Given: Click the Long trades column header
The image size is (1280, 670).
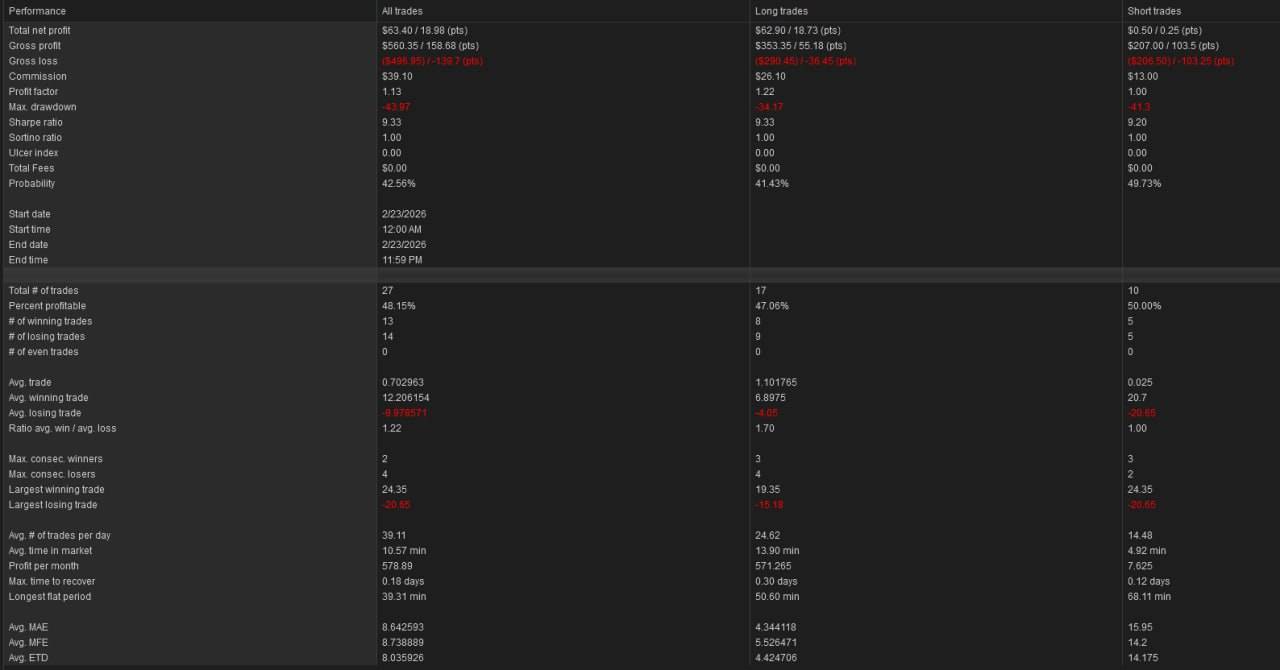Looking at the screenshot, I should 781,11.
